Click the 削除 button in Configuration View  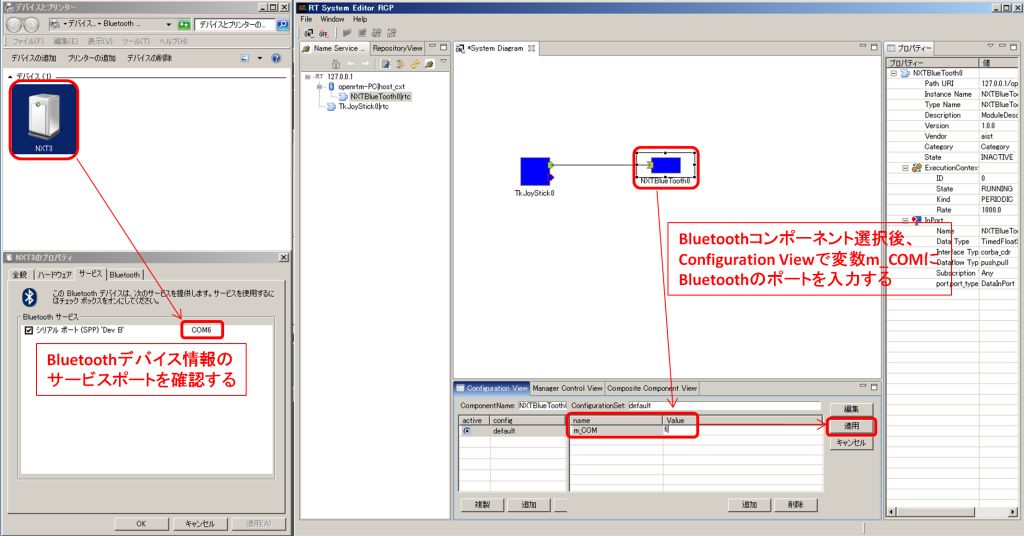(795, 505)
